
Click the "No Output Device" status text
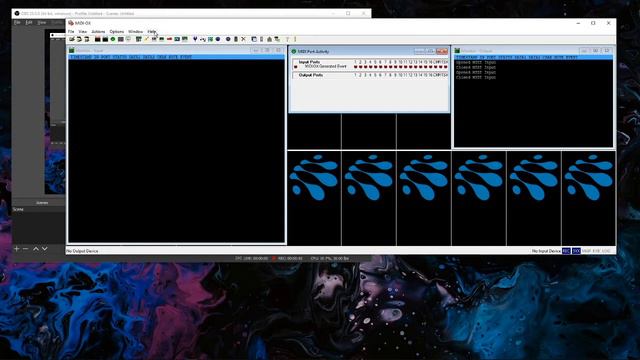click(82, 251)
